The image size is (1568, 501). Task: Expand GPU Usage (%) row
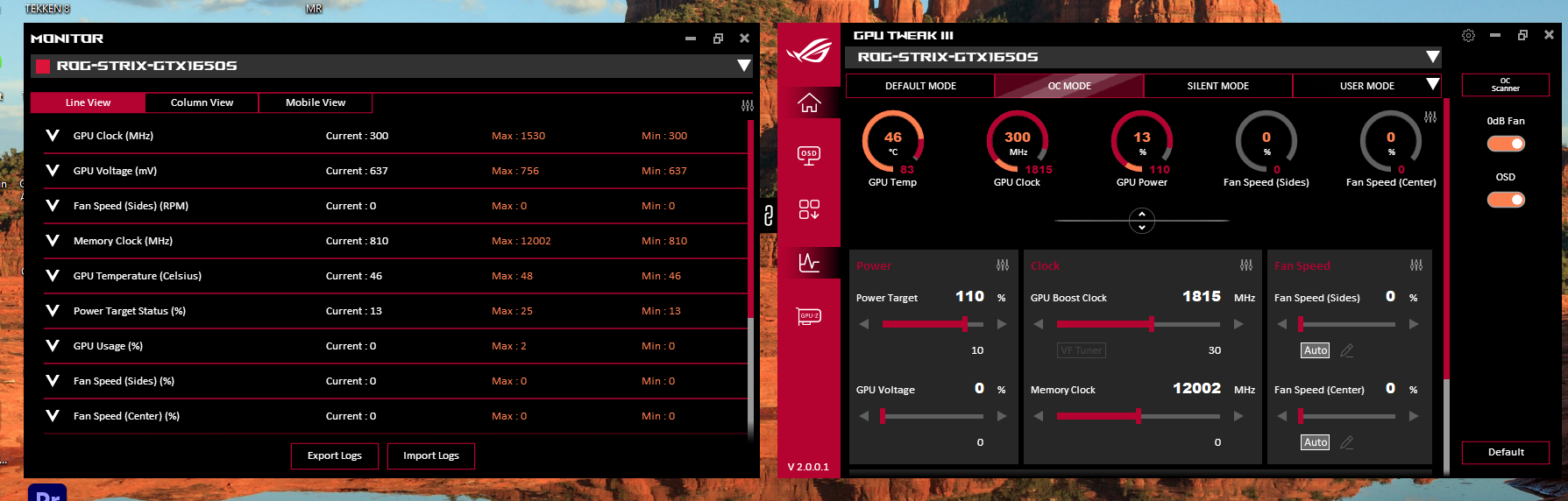pos(53,346)
